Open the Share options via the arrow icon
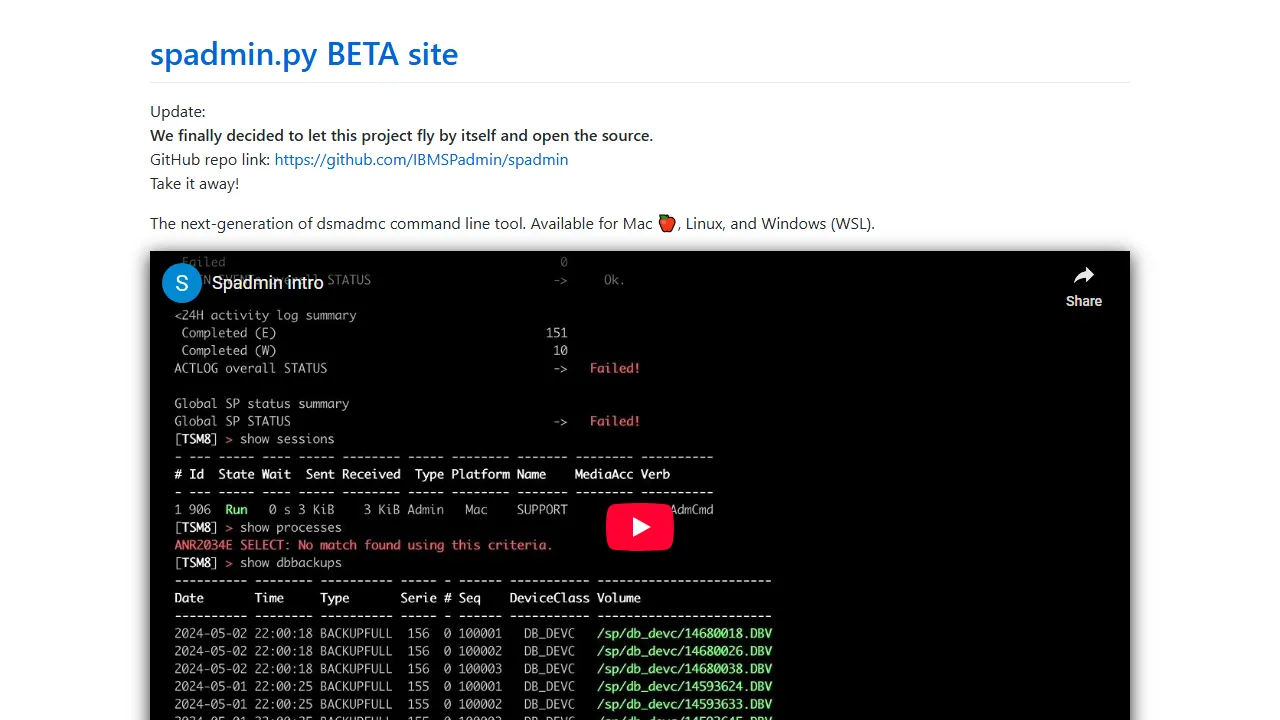 [1083, 276]
